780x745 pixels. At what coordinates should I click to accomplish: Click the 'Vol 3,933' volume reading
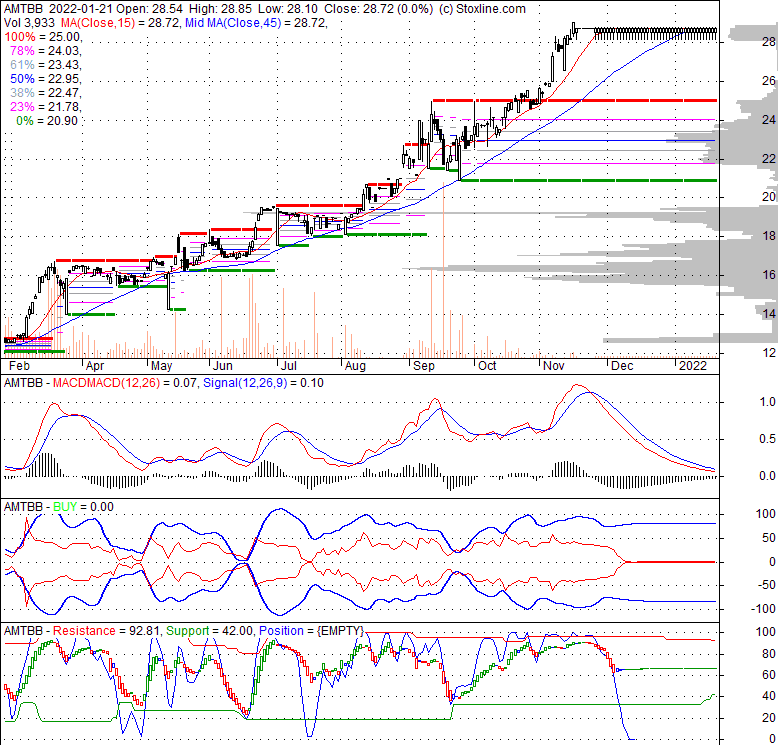[x=30, y=23]
